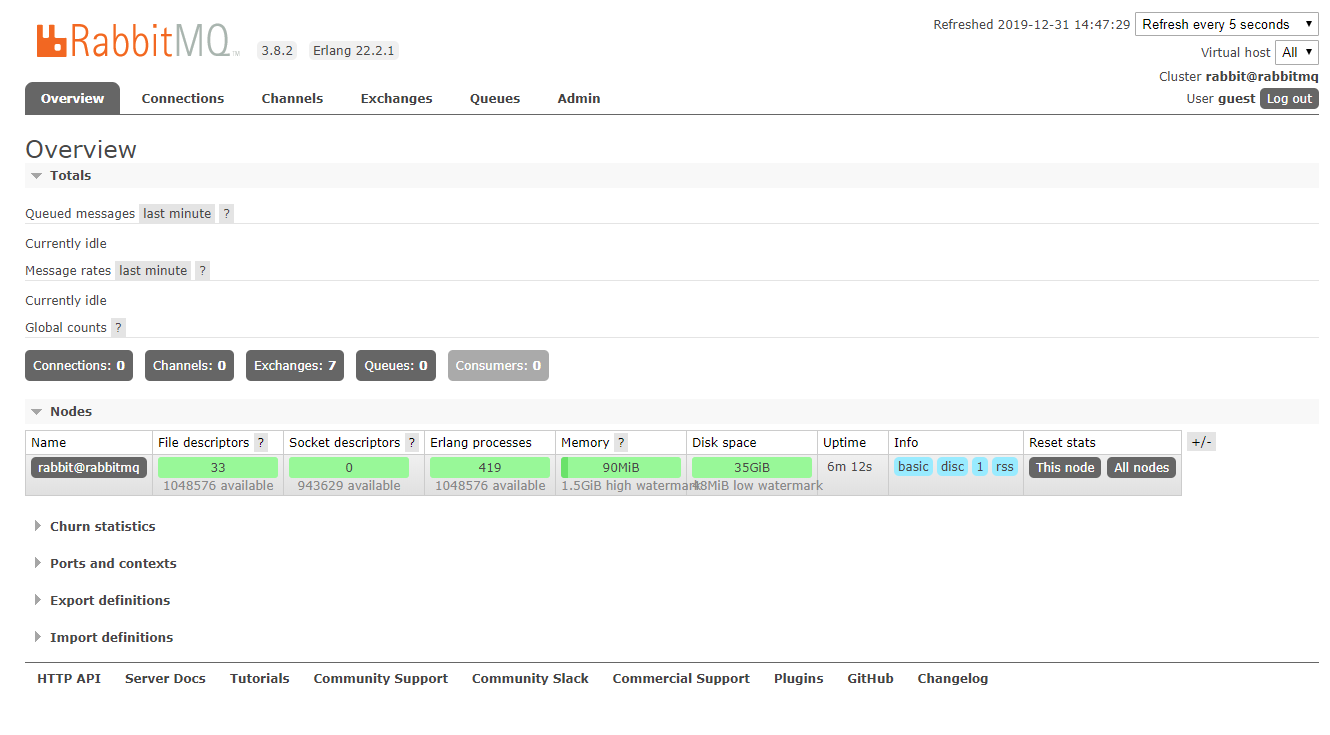Open node rabbit@rabbitmq details
This screenshot has height=735, width=1330.
(90, 467)
